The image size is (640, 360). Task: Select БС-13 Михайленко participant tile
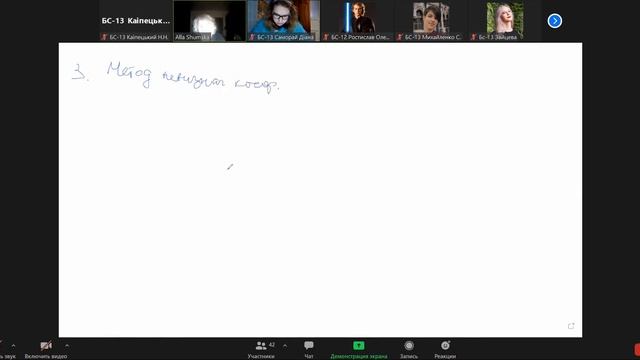431,21
